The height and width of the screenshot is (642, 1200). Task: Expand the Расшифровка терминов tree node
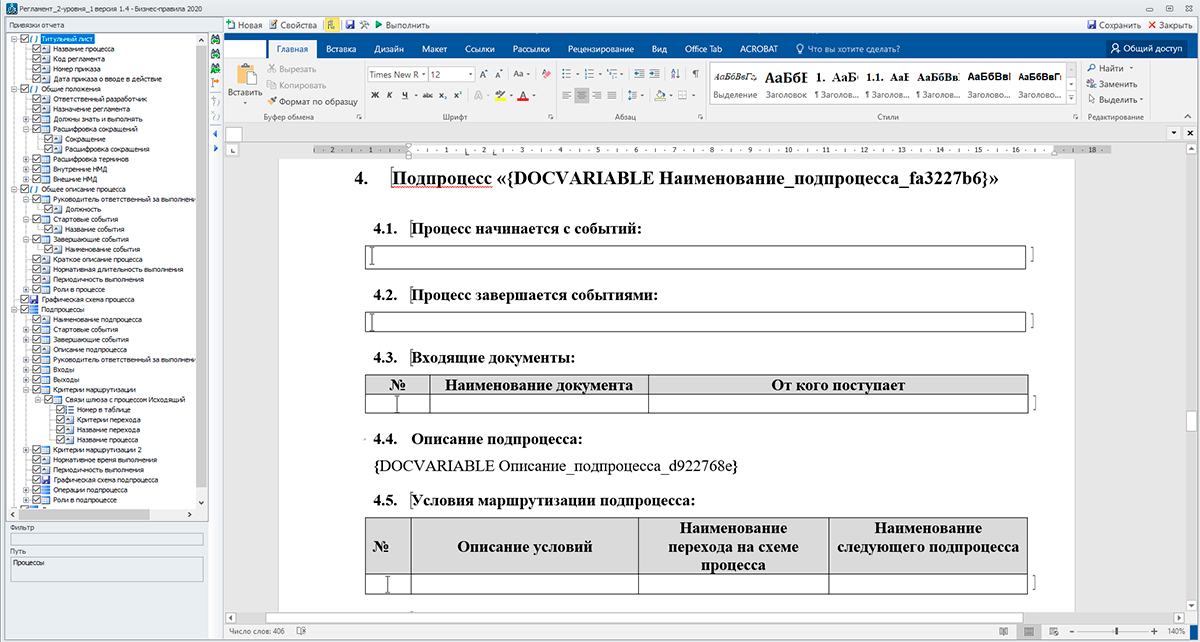(x=26, y=158)
